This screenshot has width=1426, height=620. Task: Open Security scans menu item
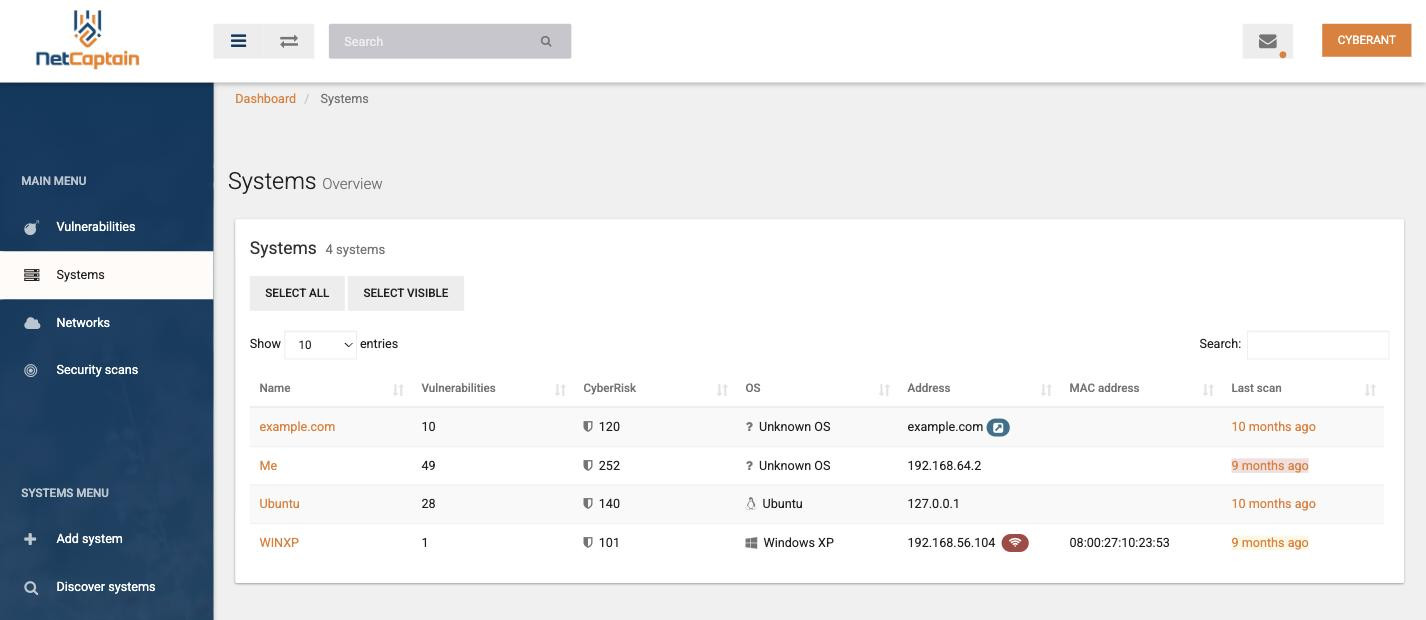pos(97,370)
